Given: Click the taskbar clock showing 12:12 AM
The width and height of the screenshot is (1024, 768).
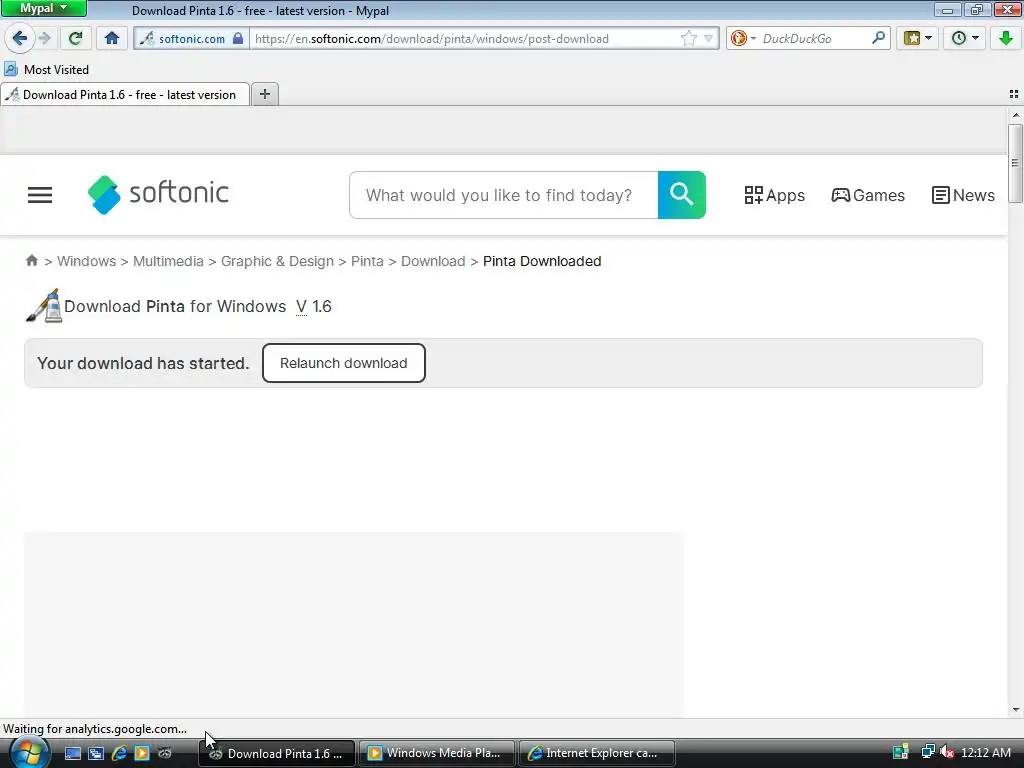Looking at the screenshot, I should coord(986,753).
